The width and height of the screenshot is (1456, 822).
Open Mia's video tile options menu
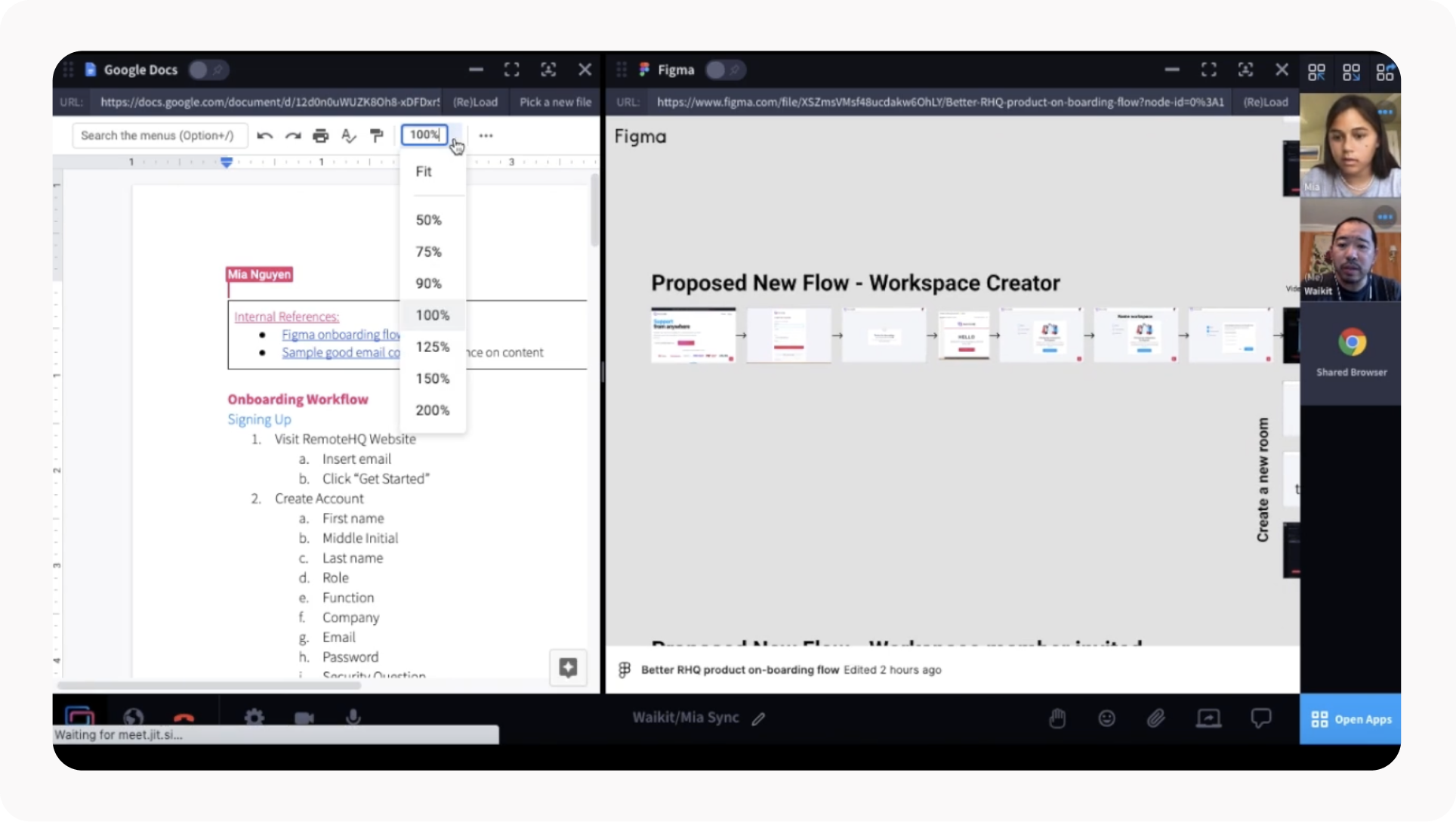click(x=1385, y=112)
